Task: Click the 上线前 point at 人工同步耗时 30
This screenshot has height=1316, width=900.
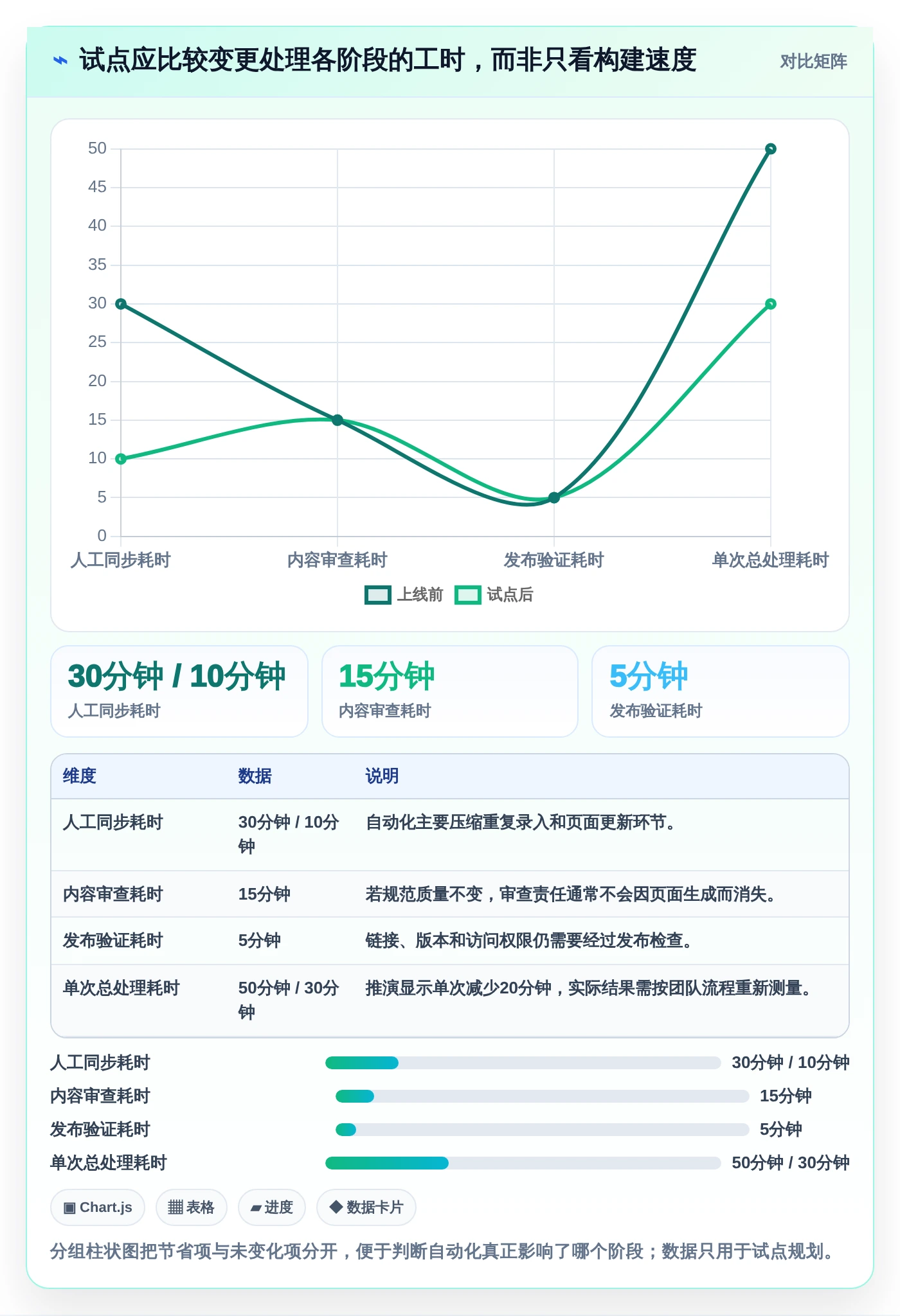Action: coord(121,304)
